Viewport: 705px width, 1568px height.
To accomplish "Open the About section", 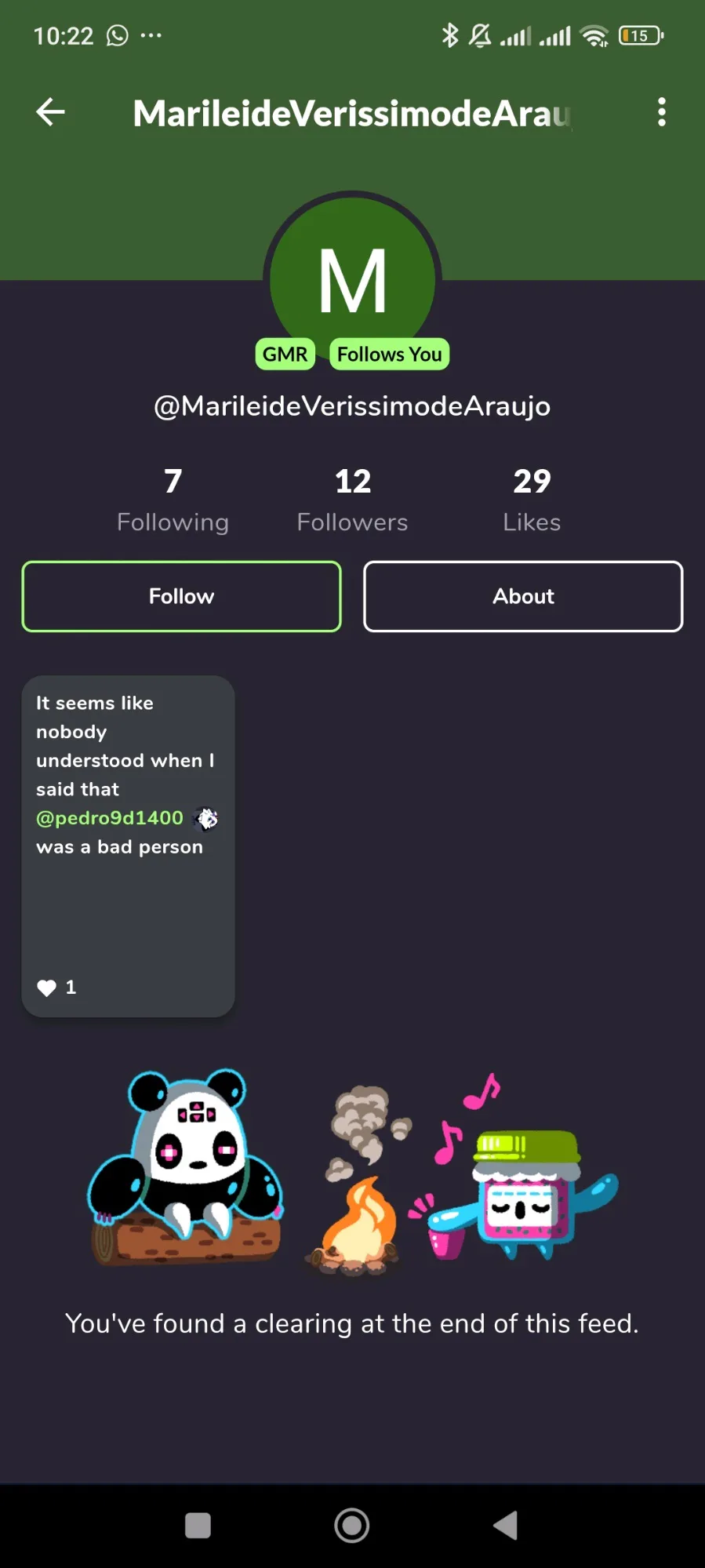I will (x=523, y=596).
